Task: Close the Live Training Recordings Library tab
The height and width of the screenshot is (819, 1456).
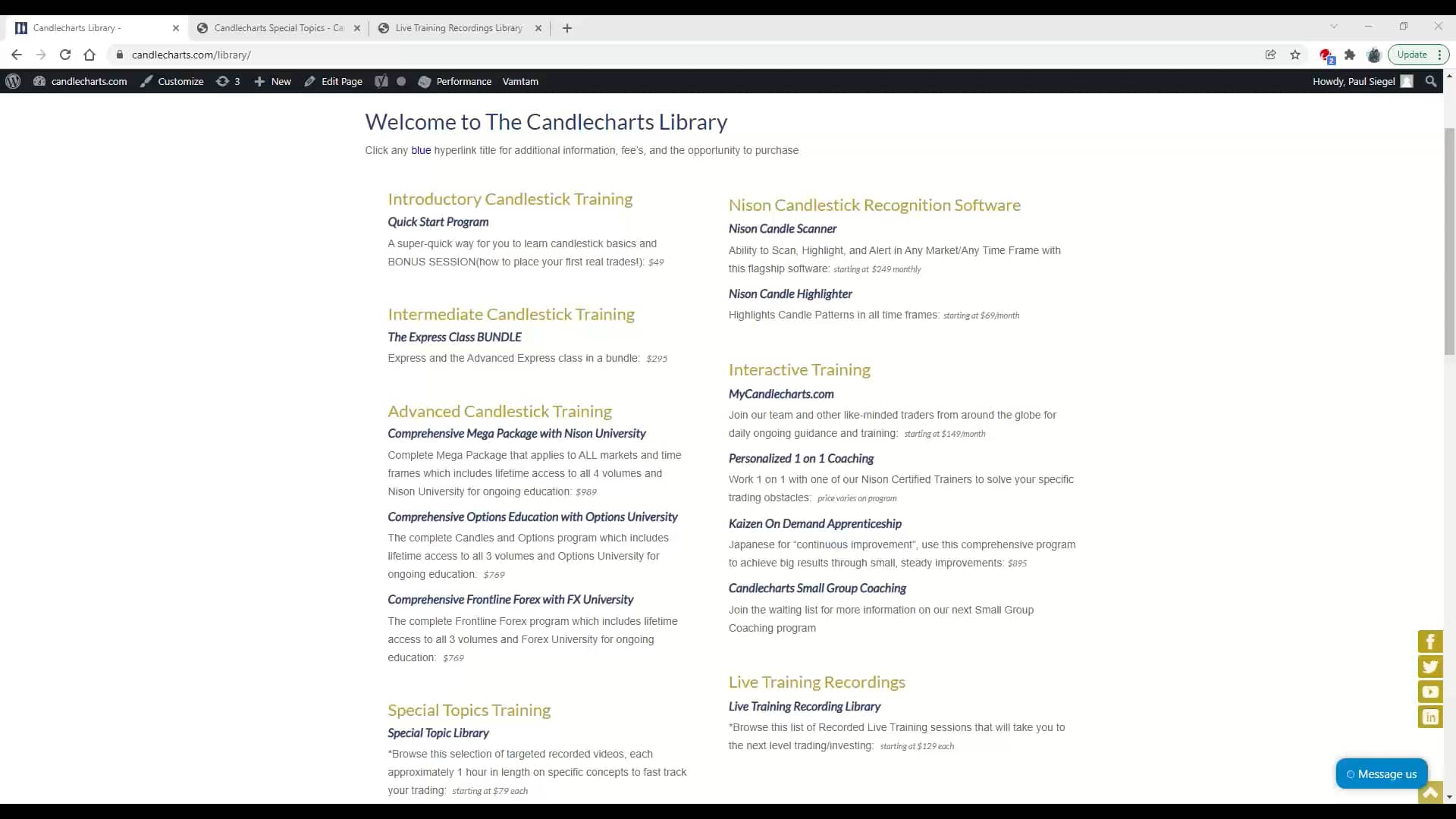Action: pos(538,28)
